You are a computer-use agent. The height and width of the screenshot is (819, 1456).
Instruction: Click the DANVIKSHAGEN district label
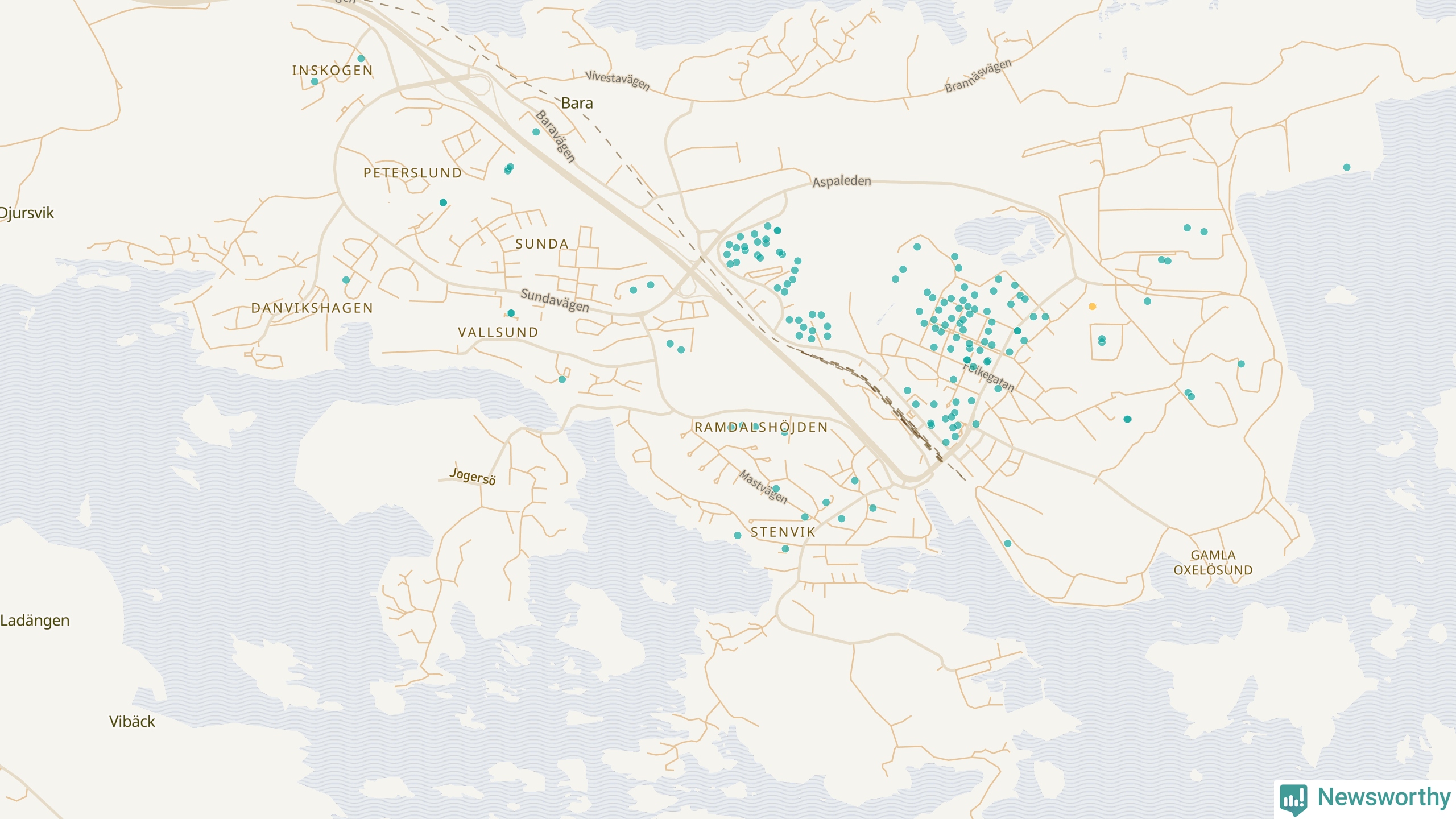pos(312,308)
